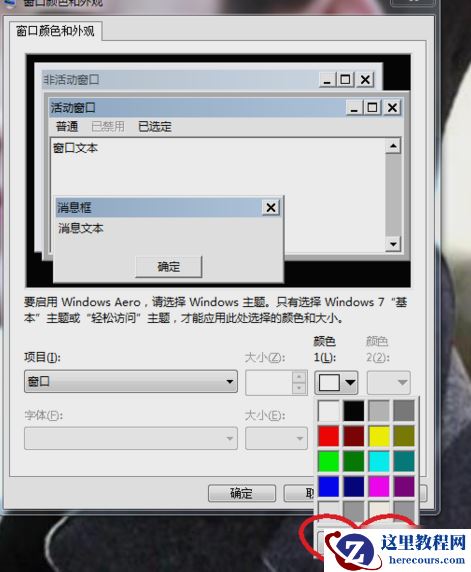The height and width of the screenshot is (572, 471).
Task: Click close X on 活动窗口 preview
Action: pos(392,108)
